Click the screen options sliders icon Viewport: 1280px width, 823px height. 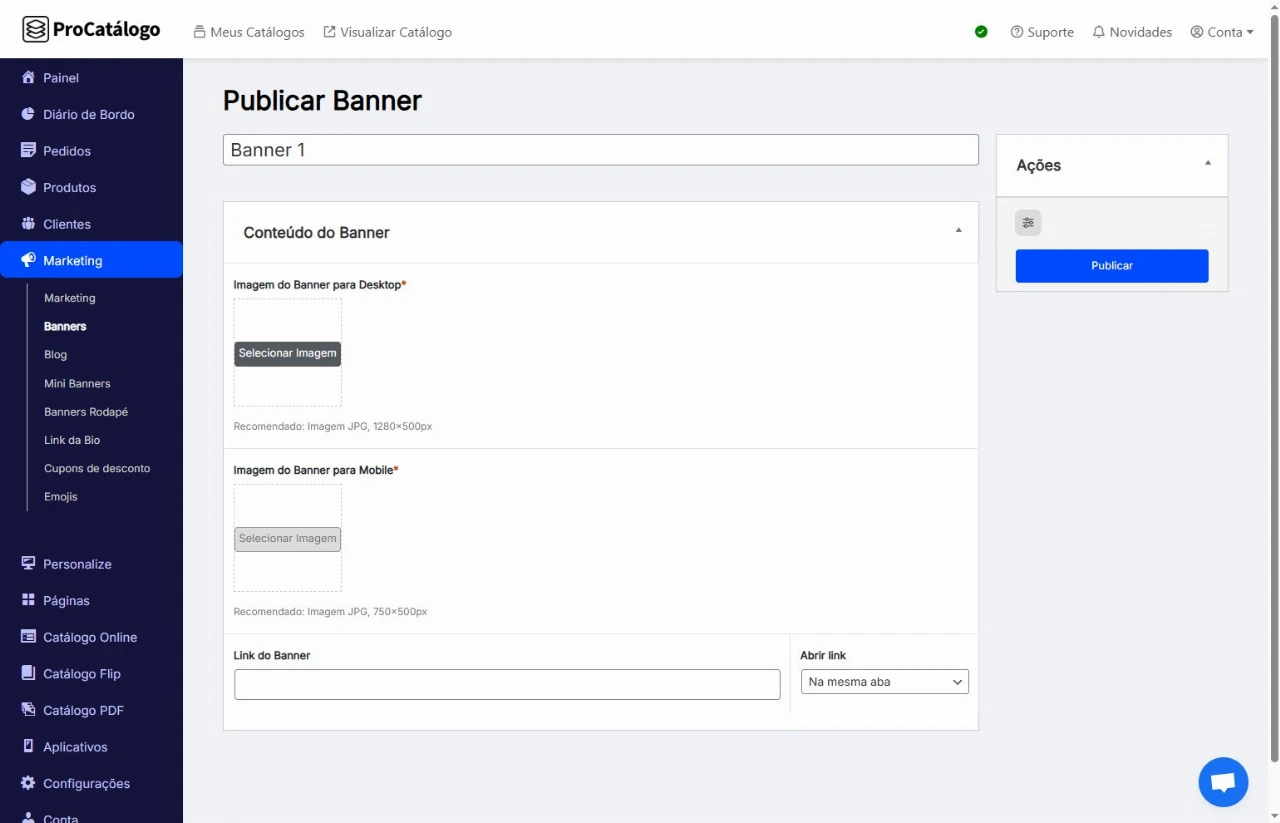click(1028, 223)
